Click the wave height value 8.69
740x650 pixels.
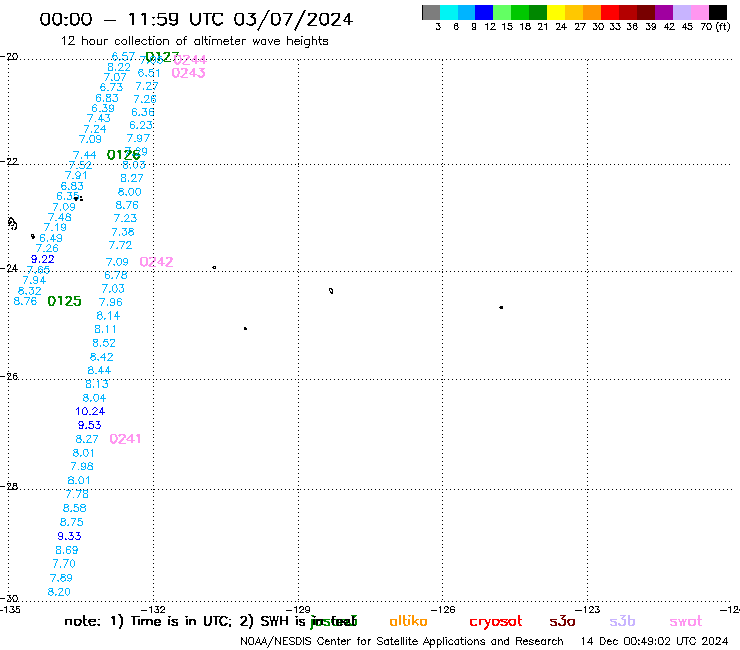pos(67,550)
